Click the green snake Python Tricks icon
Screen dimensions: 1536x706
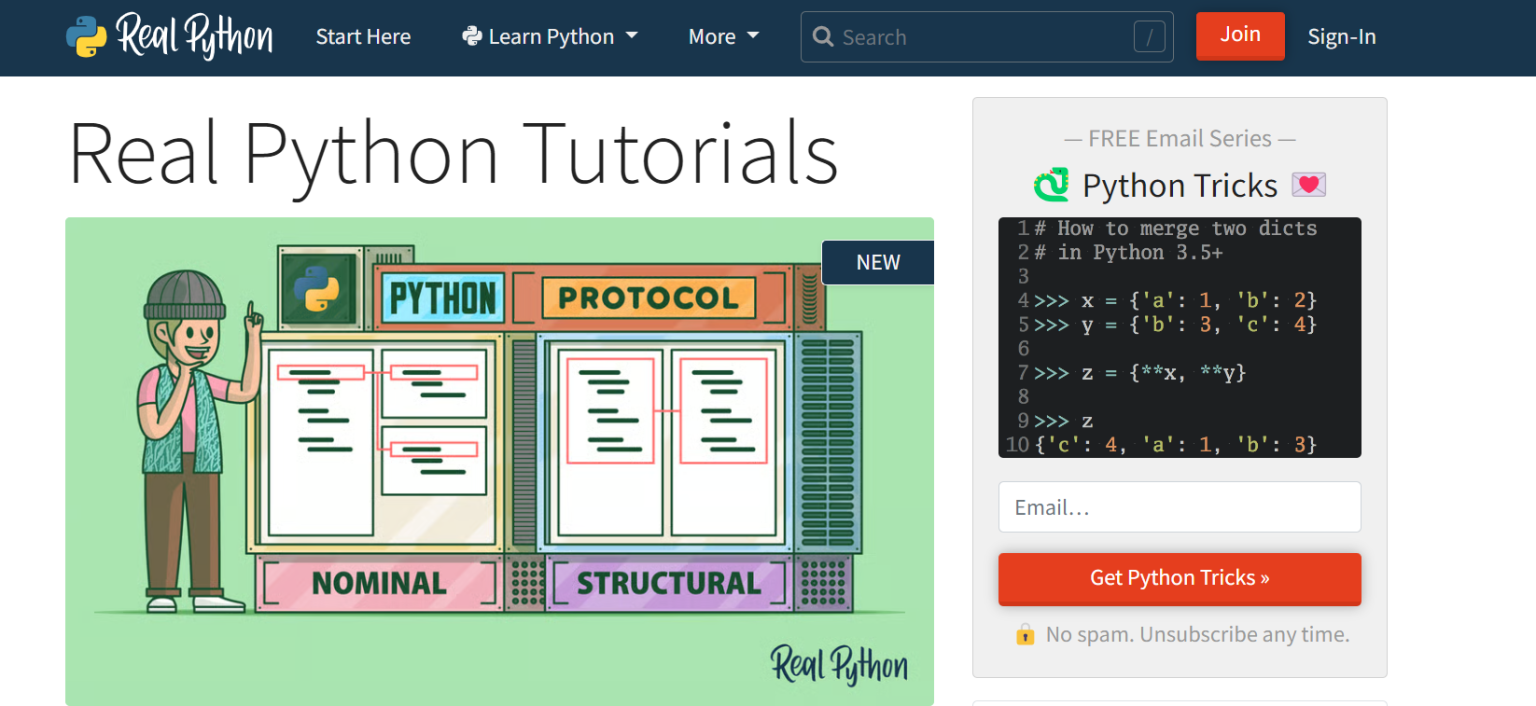1051,186
